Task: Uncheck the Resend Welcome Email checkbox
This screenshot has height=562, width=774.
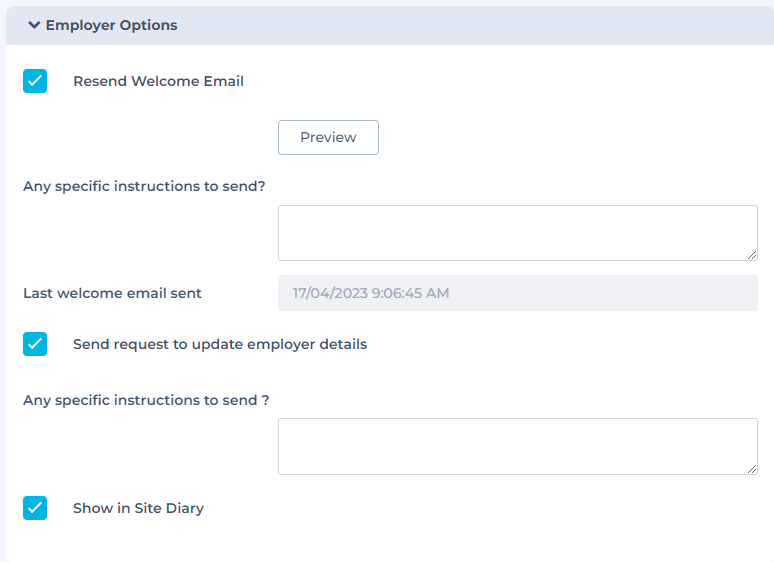Action: coord(35,81)
